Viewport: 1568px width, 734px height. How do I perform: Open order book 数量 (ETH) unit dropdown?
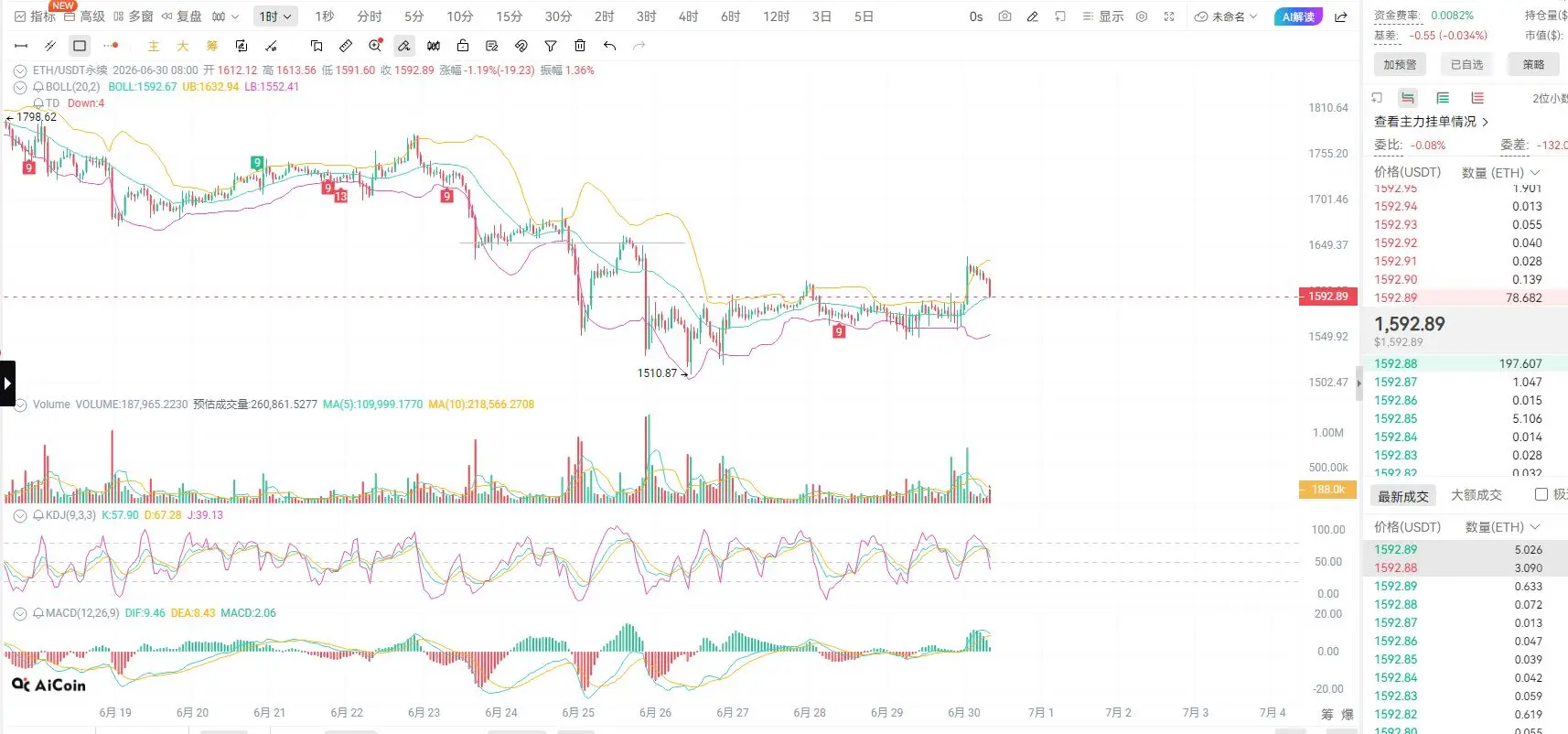tap(1501, 172)
